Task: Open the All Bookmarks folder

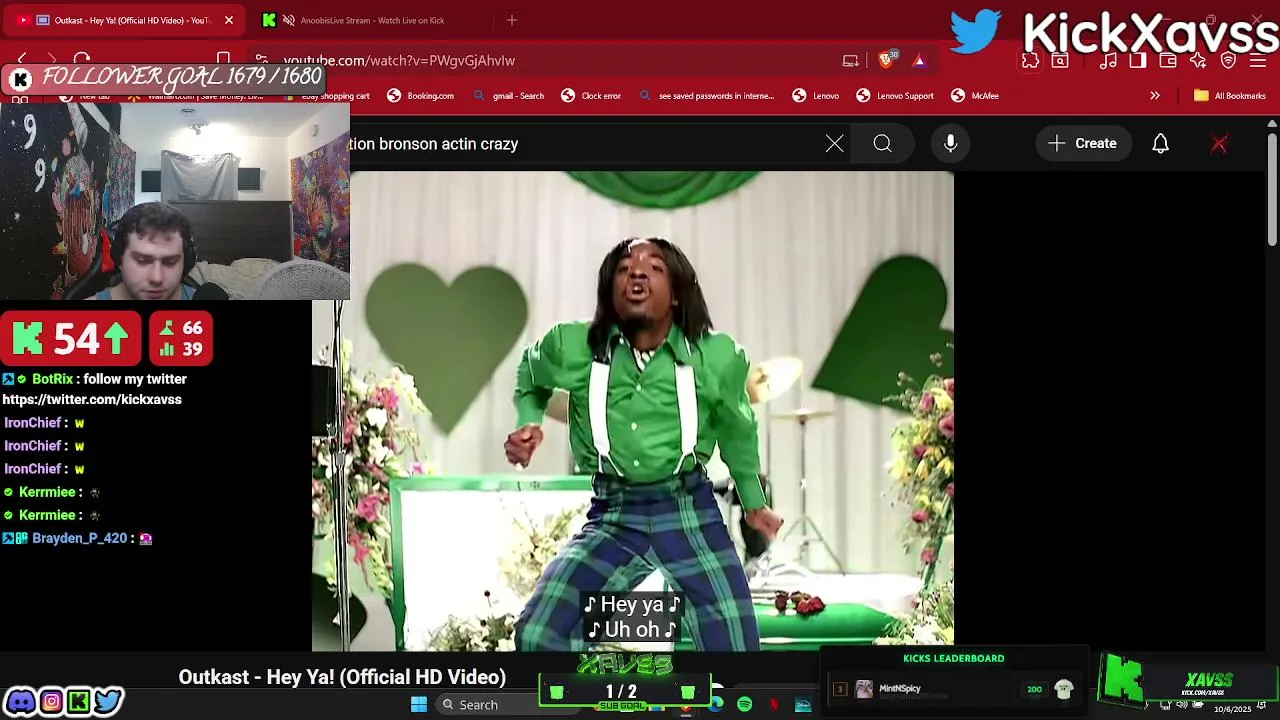Action: pos(1230,96)
